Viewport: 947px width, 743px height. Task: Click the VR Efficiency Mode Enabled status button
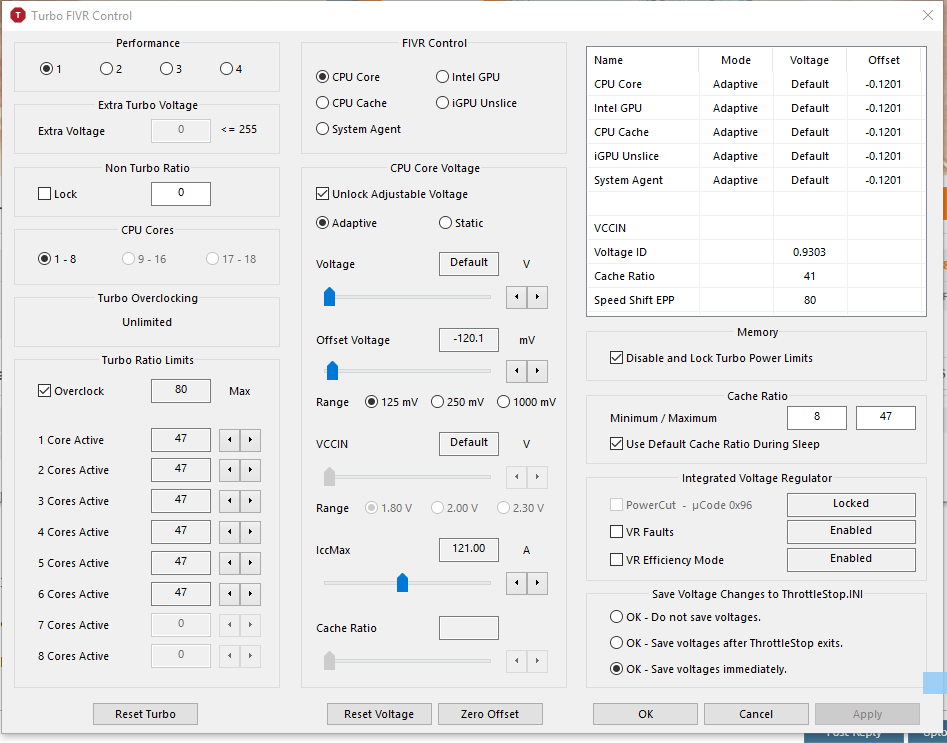point(851,559)
